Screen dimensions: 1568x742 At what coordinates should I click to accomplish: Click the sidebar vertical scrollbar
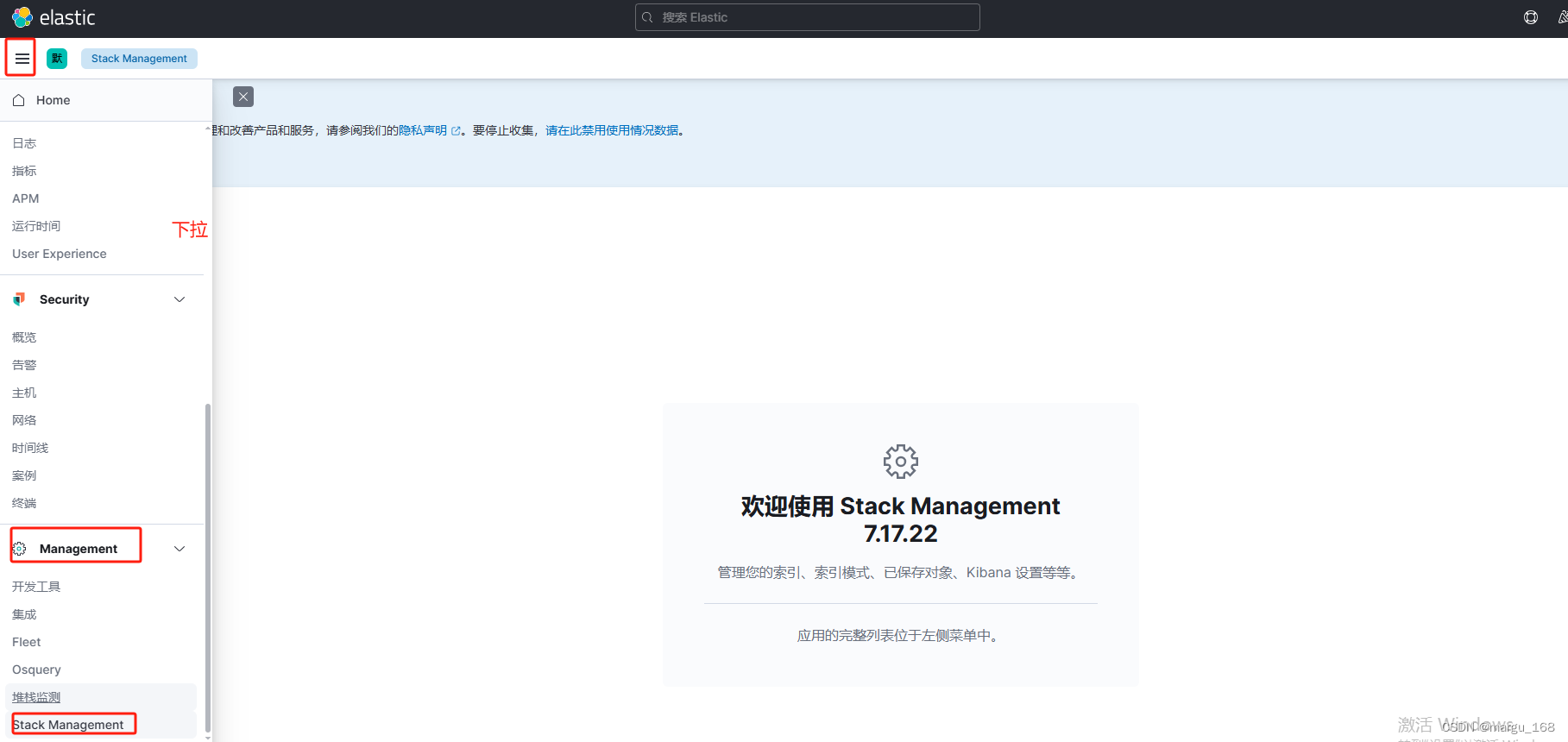click(207, 569)
